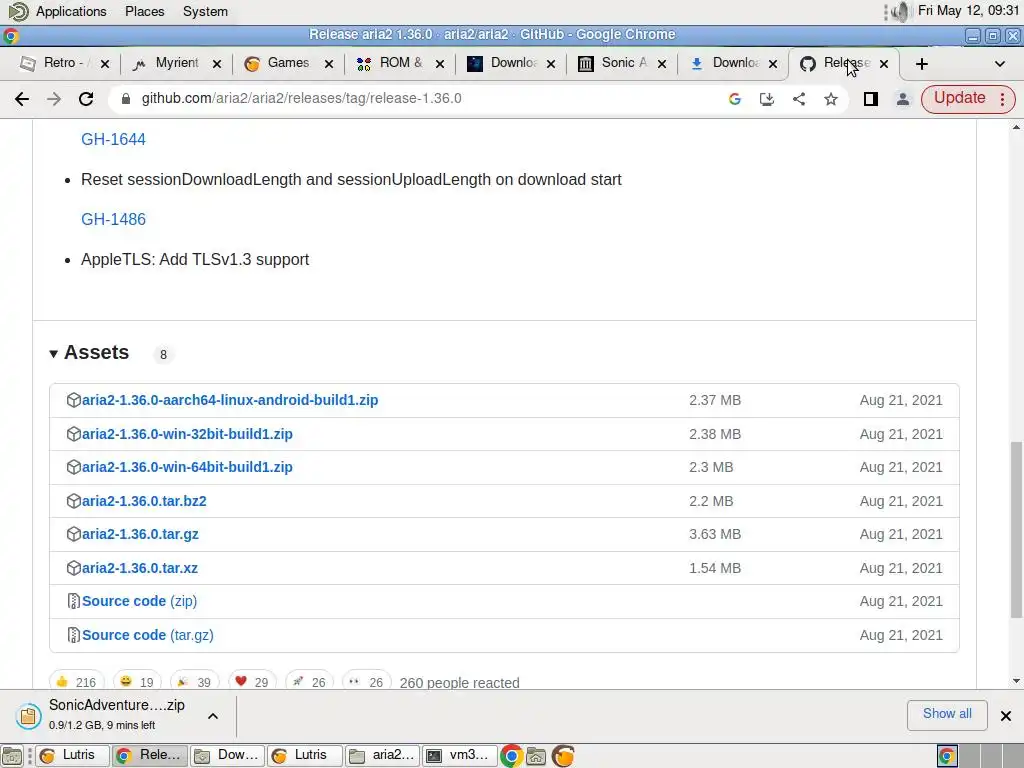Click the volume icon in system tray
The image size is (1024, 768).
coord(899,11)
